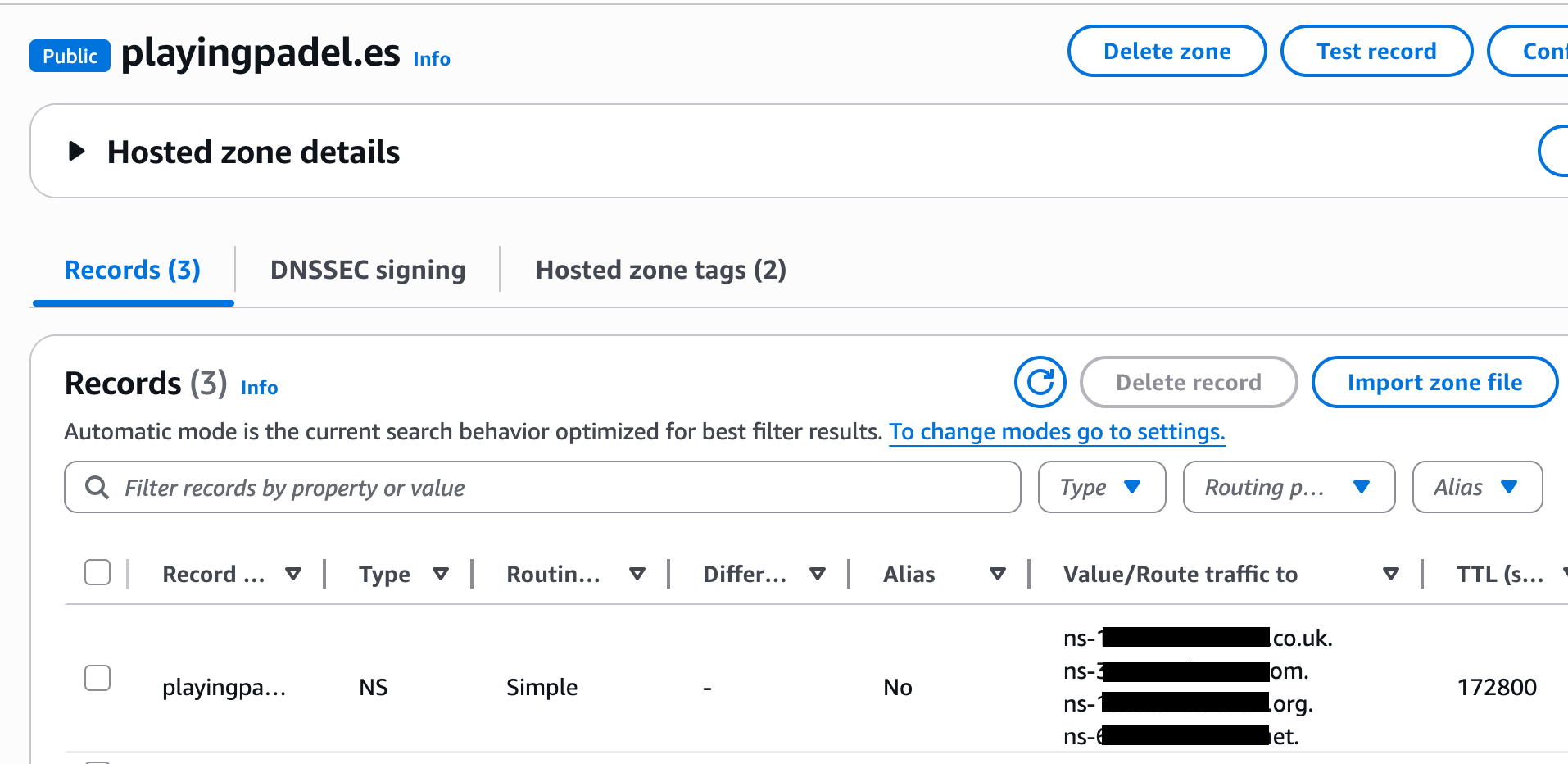This screenshot has width=1568, height=764.
Task: Refresh the records list
Action: [1040, 382]
